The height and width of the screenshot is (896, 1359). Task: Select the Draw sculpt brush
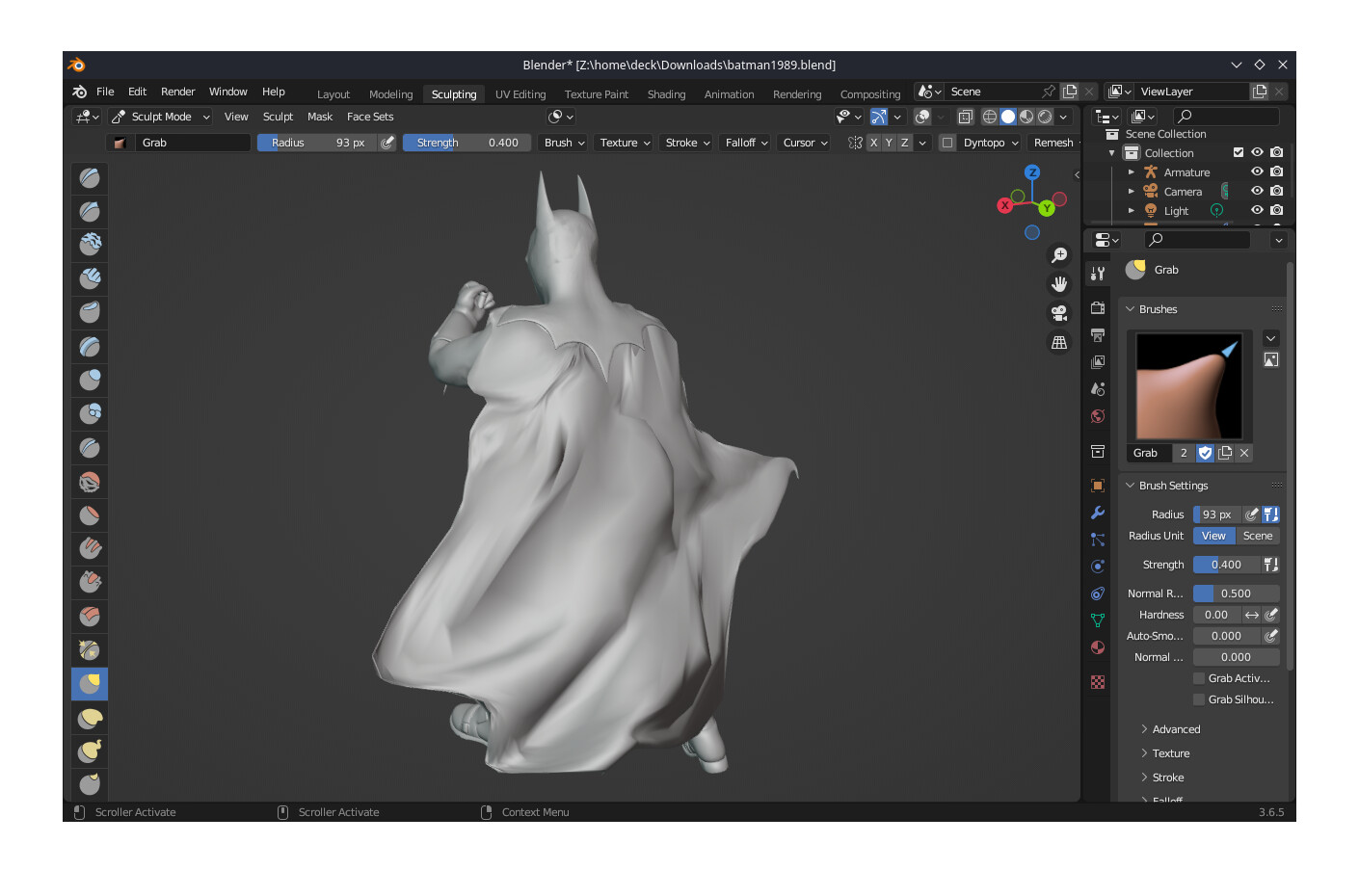coord(90,177)
